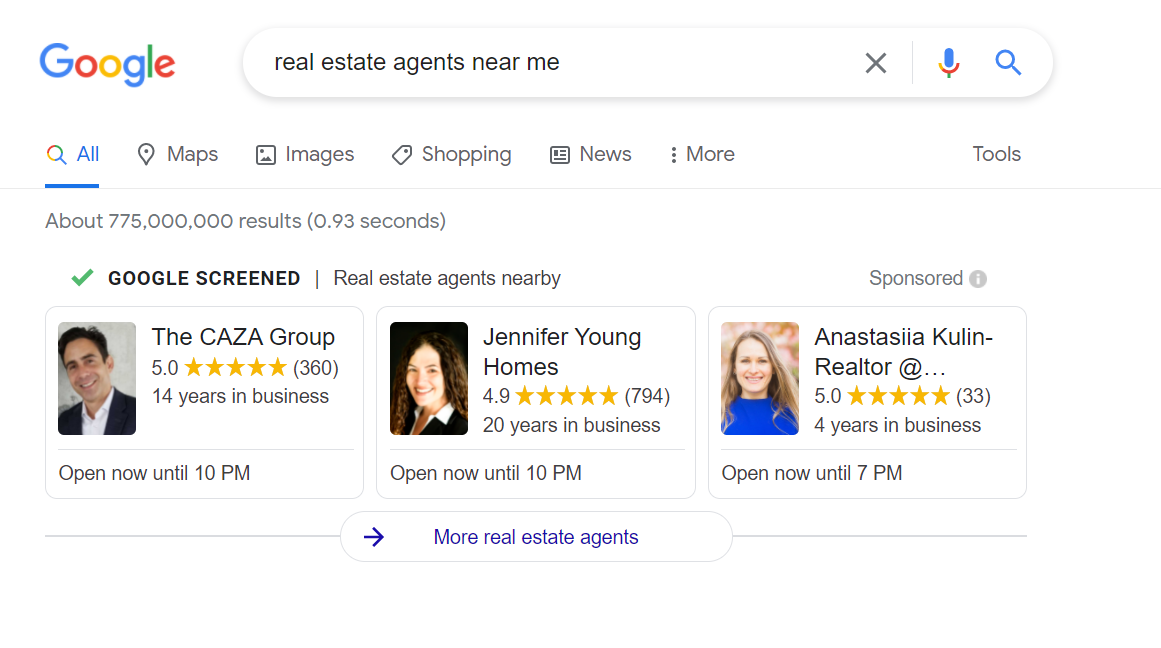This screenshot has height=648, width=1161.
Task: Switch to the Images tab
Action: tap(304, 154)
